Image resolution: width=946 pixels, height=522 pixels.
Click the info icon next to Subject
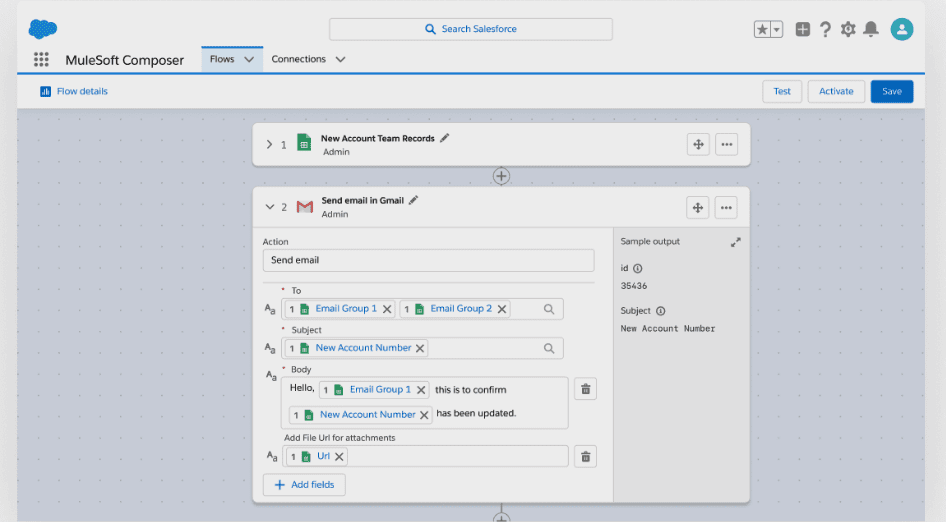pyautogui.click(x=661, y=311)
